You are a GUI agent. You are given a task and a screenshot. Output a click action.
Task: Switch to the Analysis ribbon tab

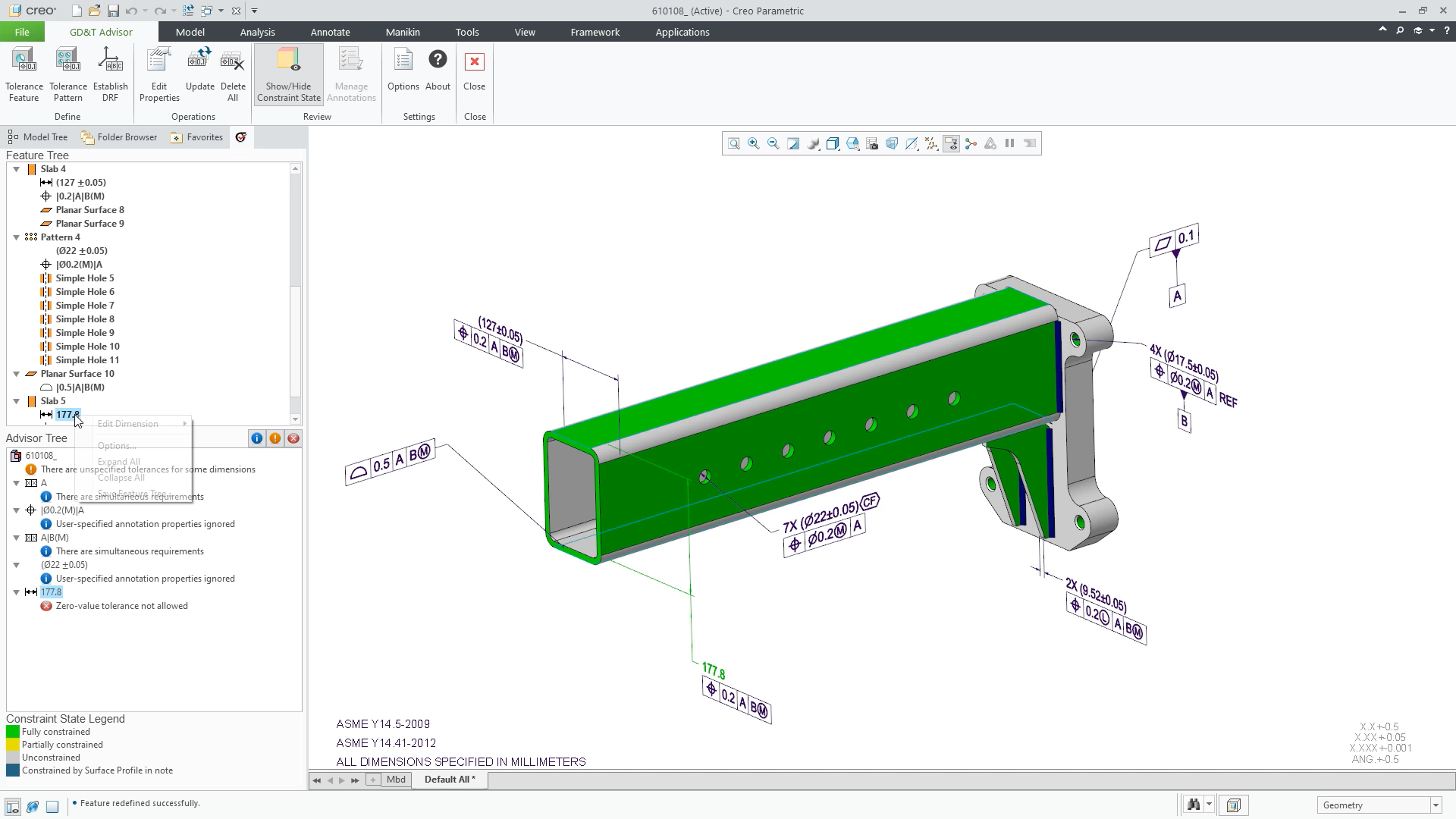click(257, 32)
